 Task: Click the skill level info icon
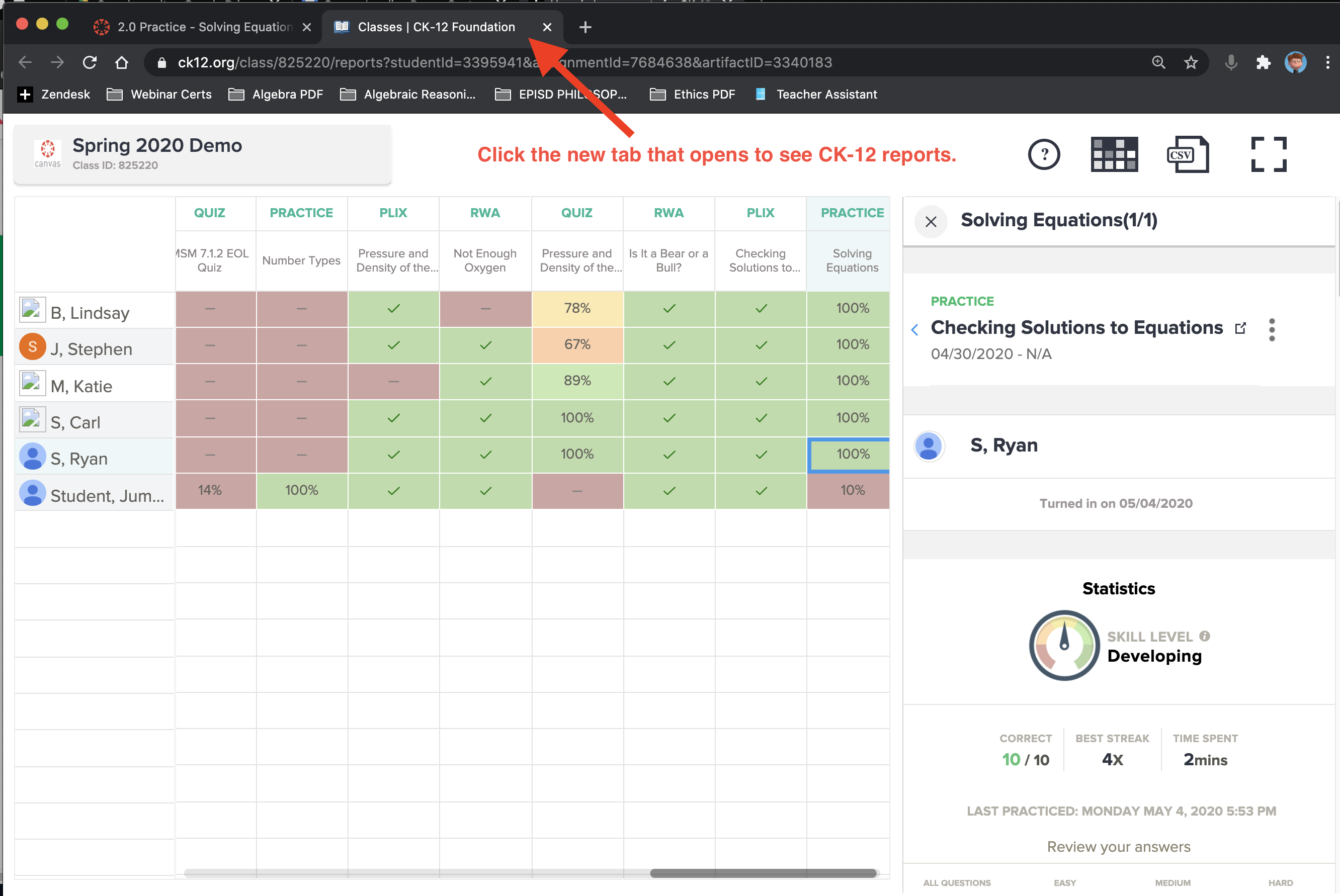point(1205,636)
